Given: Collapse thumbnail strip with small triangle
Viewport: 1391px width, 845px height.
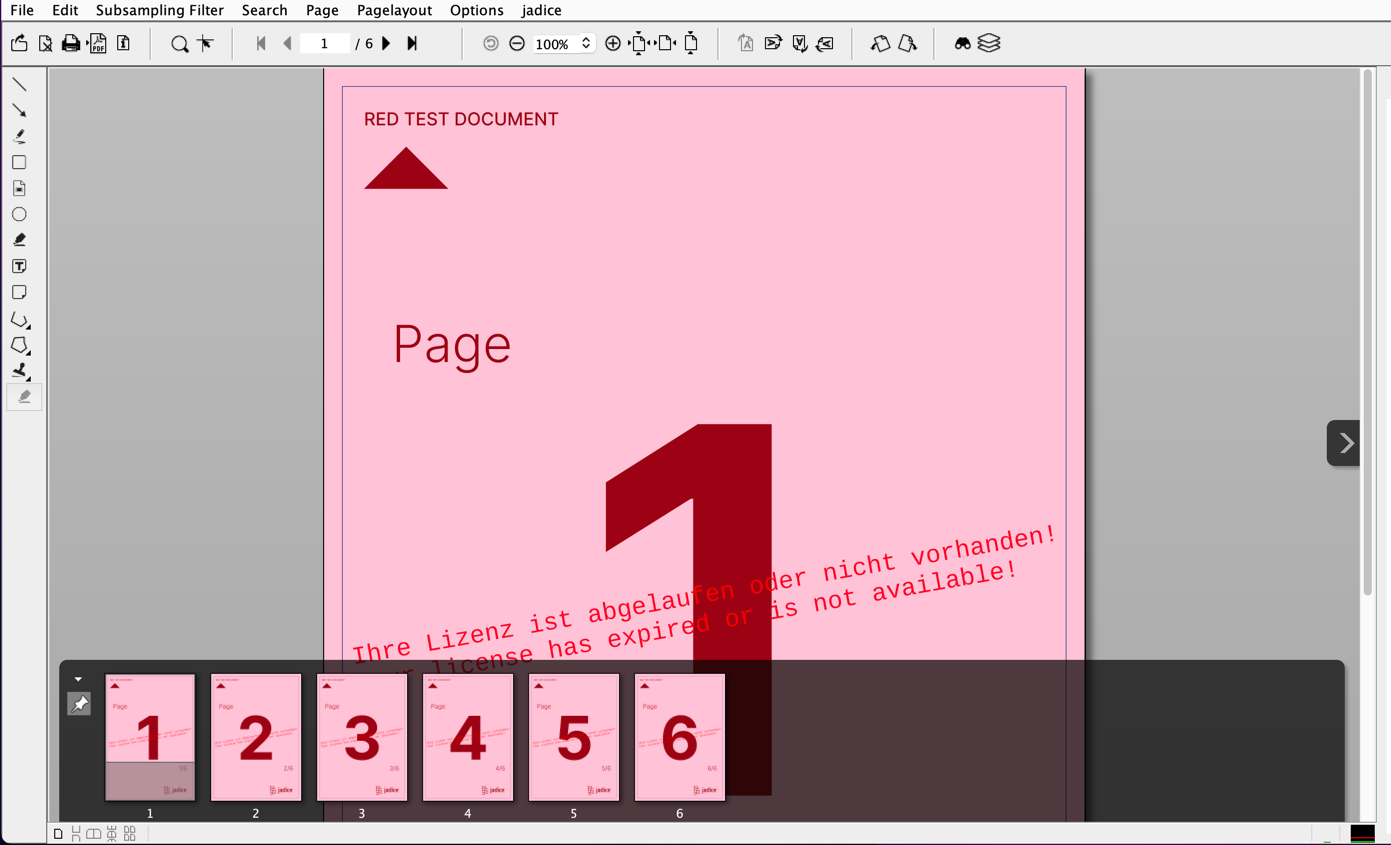Looking at the screenshot, I should 78,680.
